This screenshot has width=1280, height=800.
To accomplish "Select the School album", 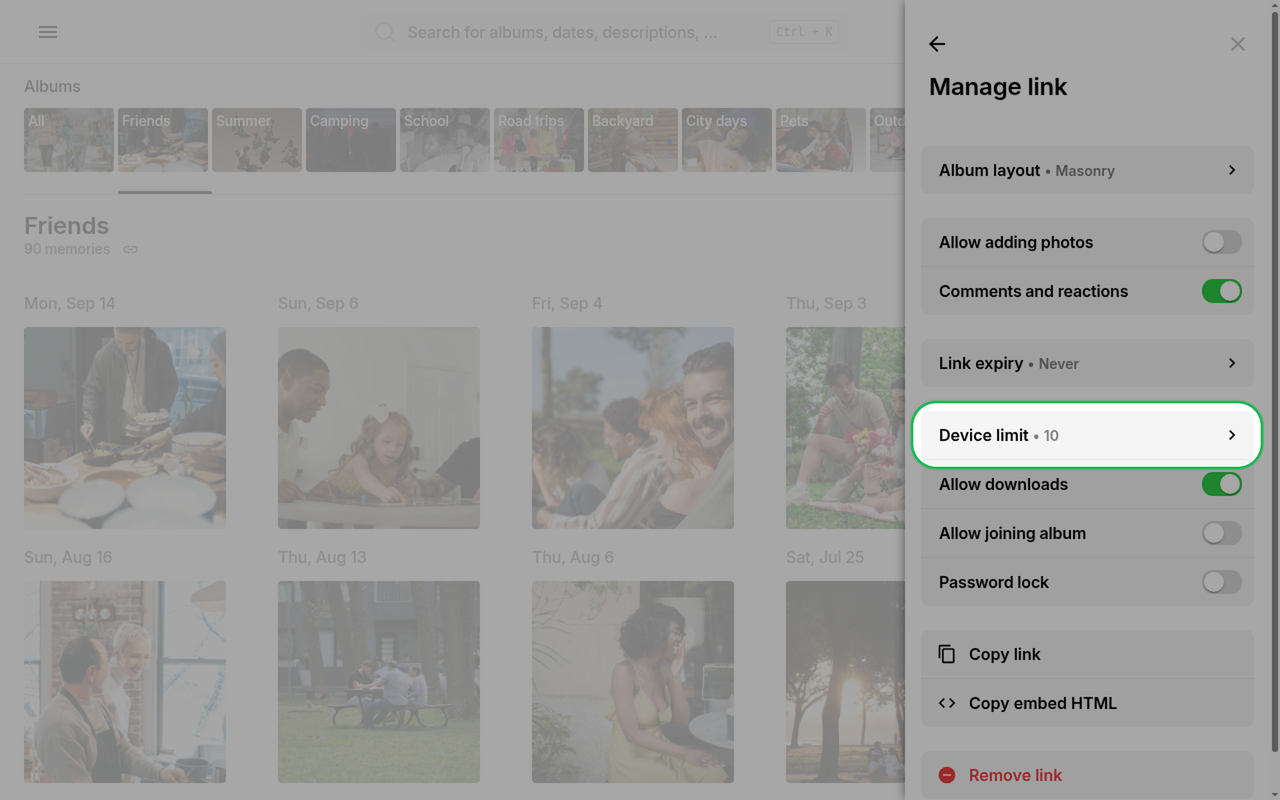I will pyautogui.click(x=445, y=140).
